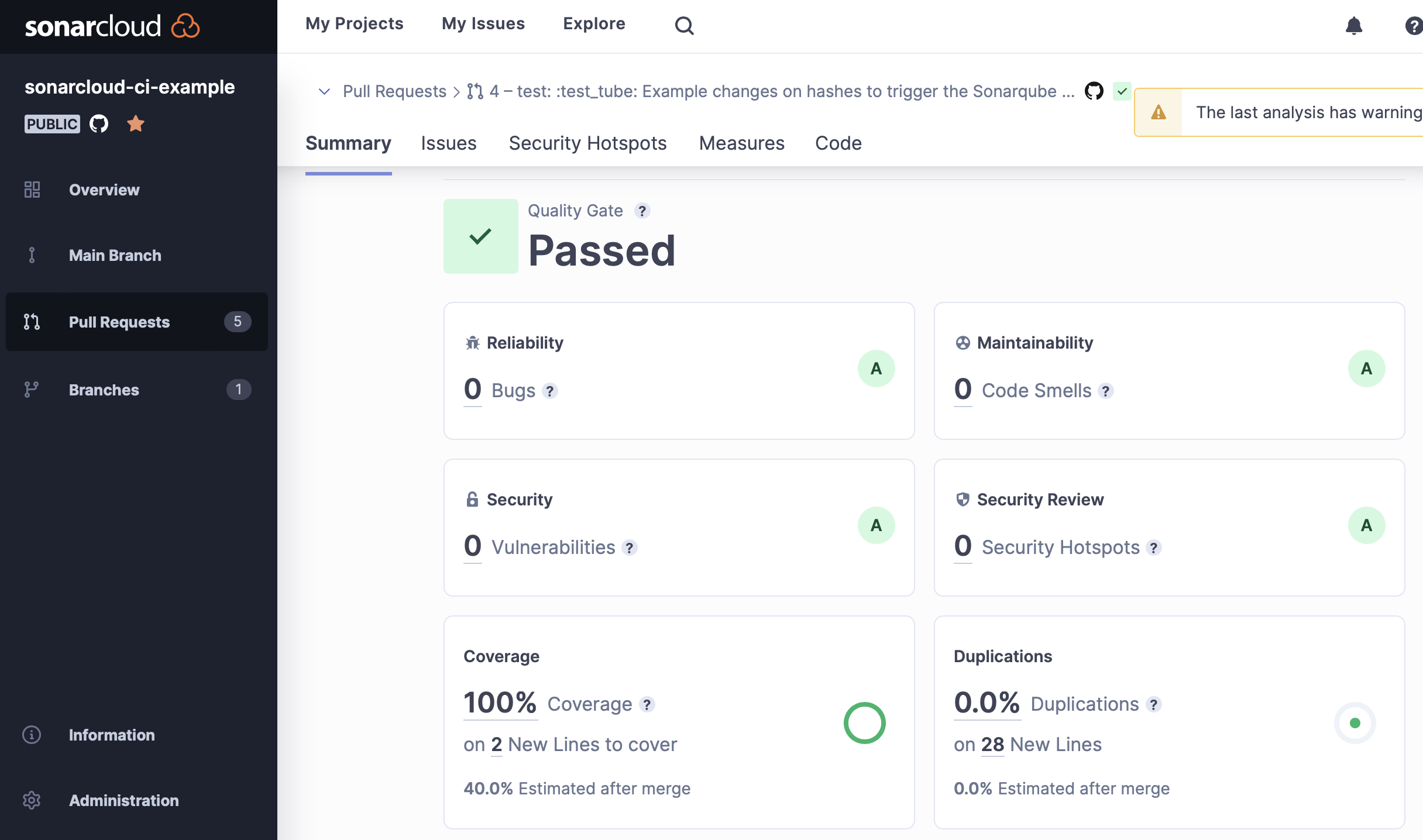The image size is (1423, 840).
Task: Expand the pull request chevron dropdown
Action: coord(324,91)
